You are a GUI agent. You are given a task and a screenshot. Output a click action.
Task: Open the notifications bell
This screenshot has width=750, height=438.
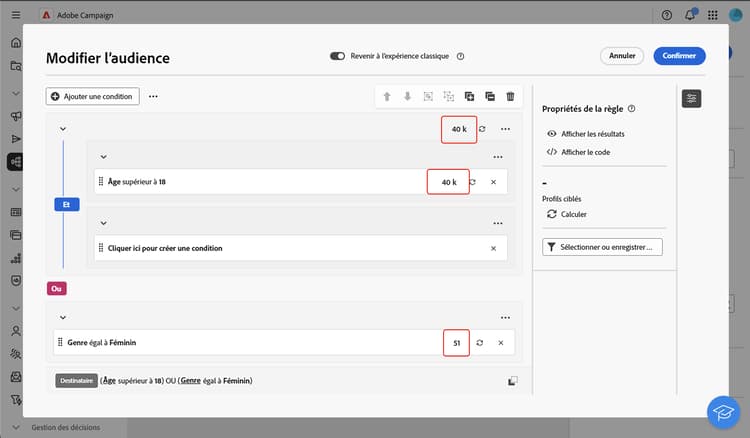click(689, 15)
